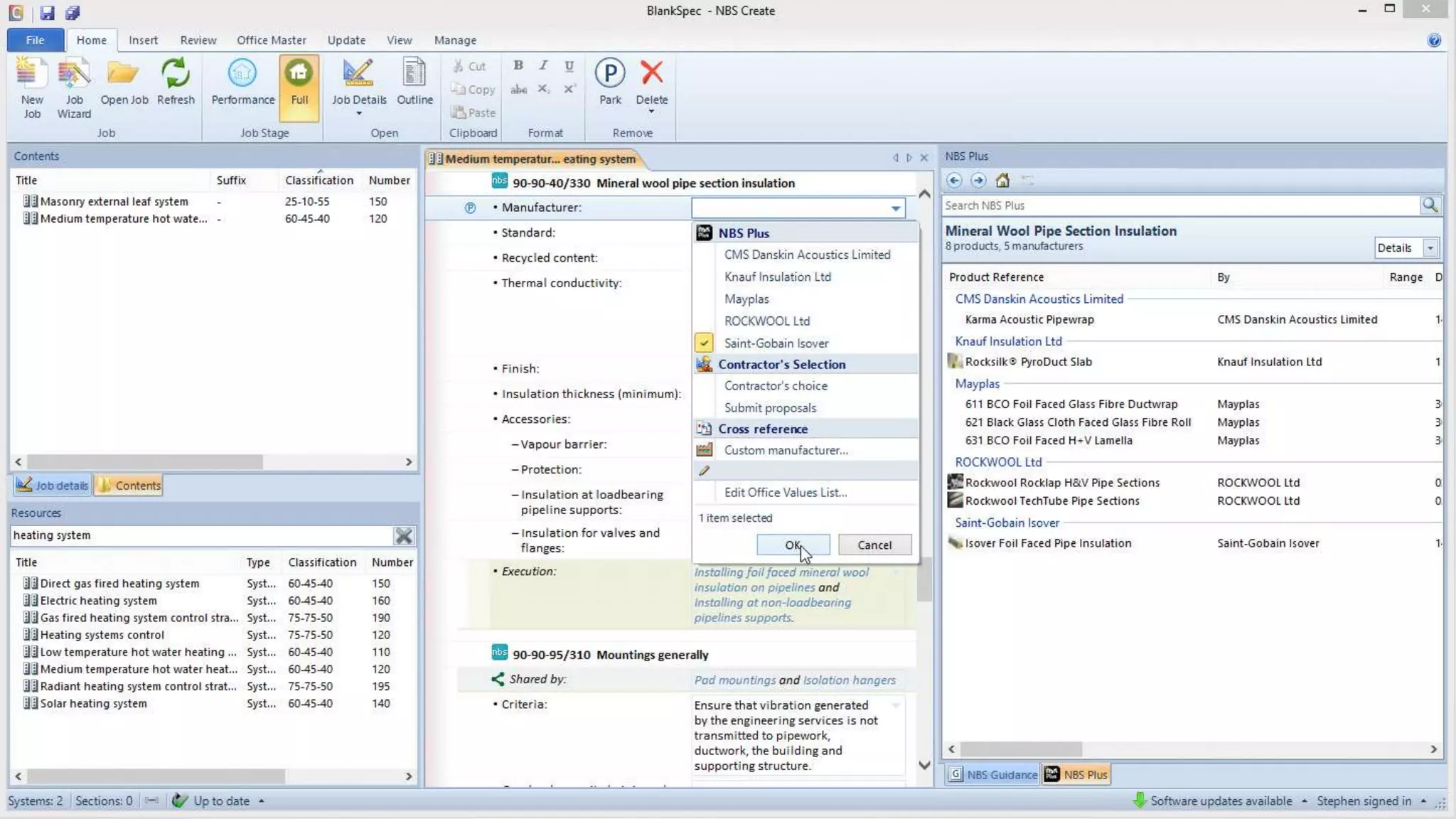The height and width of the screenshot is (819, 1456).
Task: Open the Manufacturer field dropdown arrow
Action: 896,208
